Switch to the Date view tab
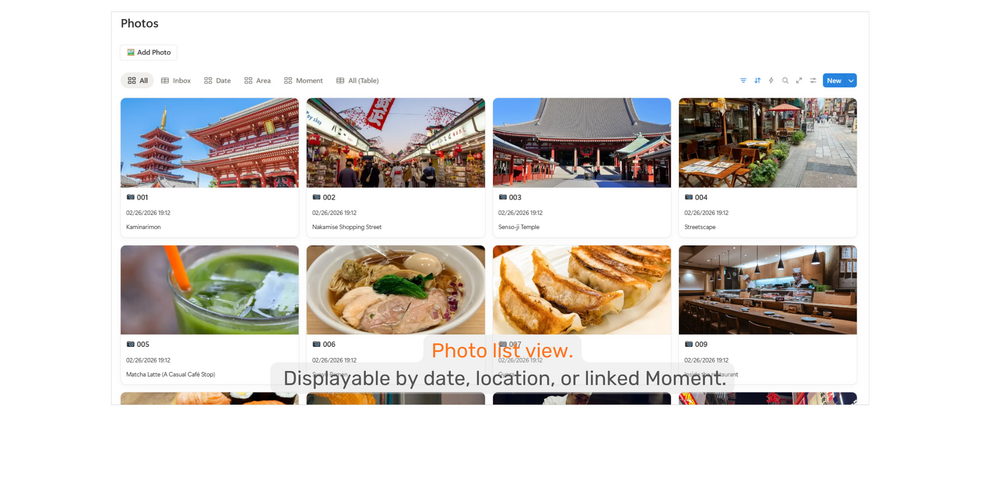The width and height of the screenshot is (1005, 502). (217, 81)
